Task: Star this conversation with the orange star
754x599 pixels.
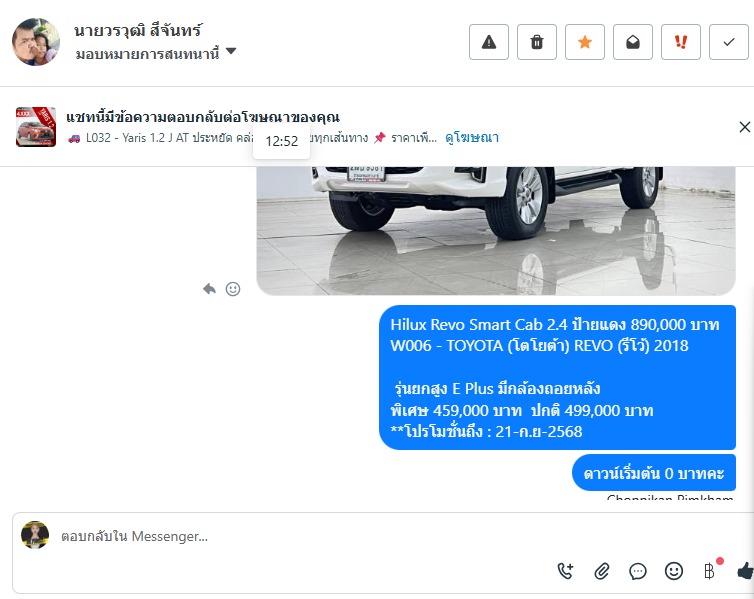Action: pyautogui.click(x=585, y=42)
